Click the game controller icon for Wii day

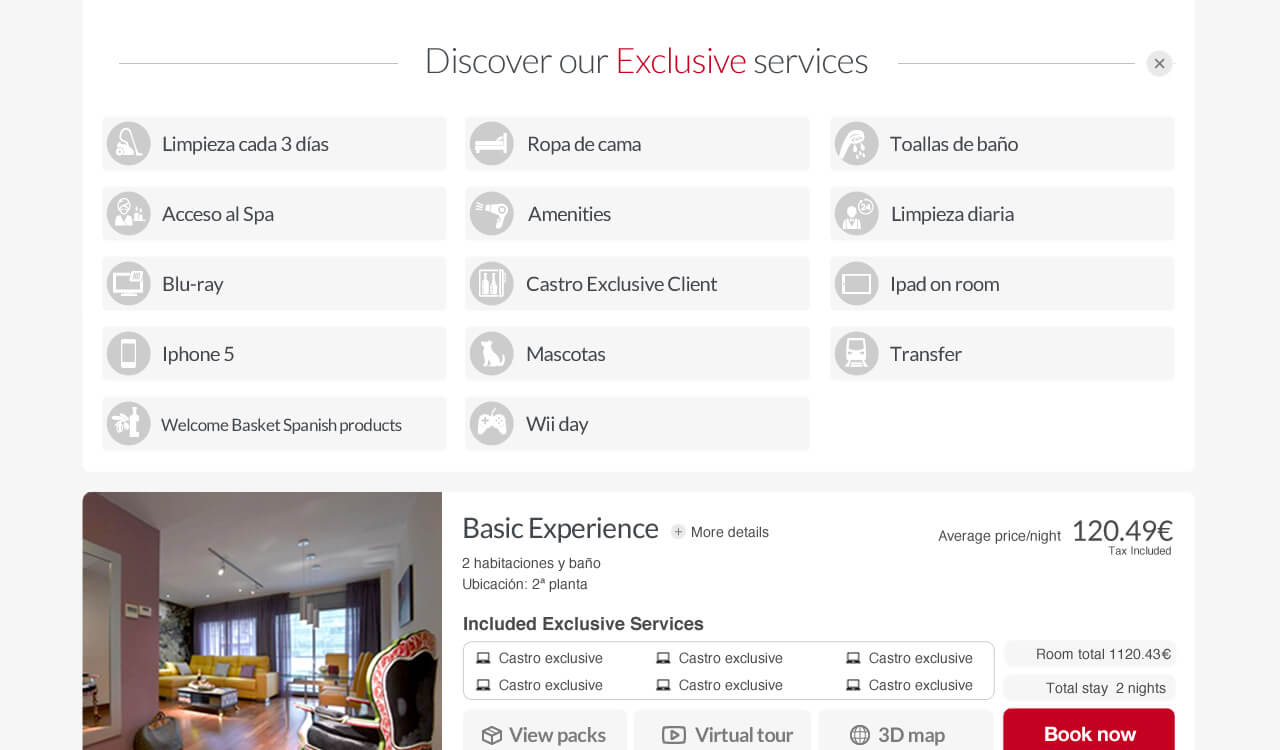click(491, 424)
